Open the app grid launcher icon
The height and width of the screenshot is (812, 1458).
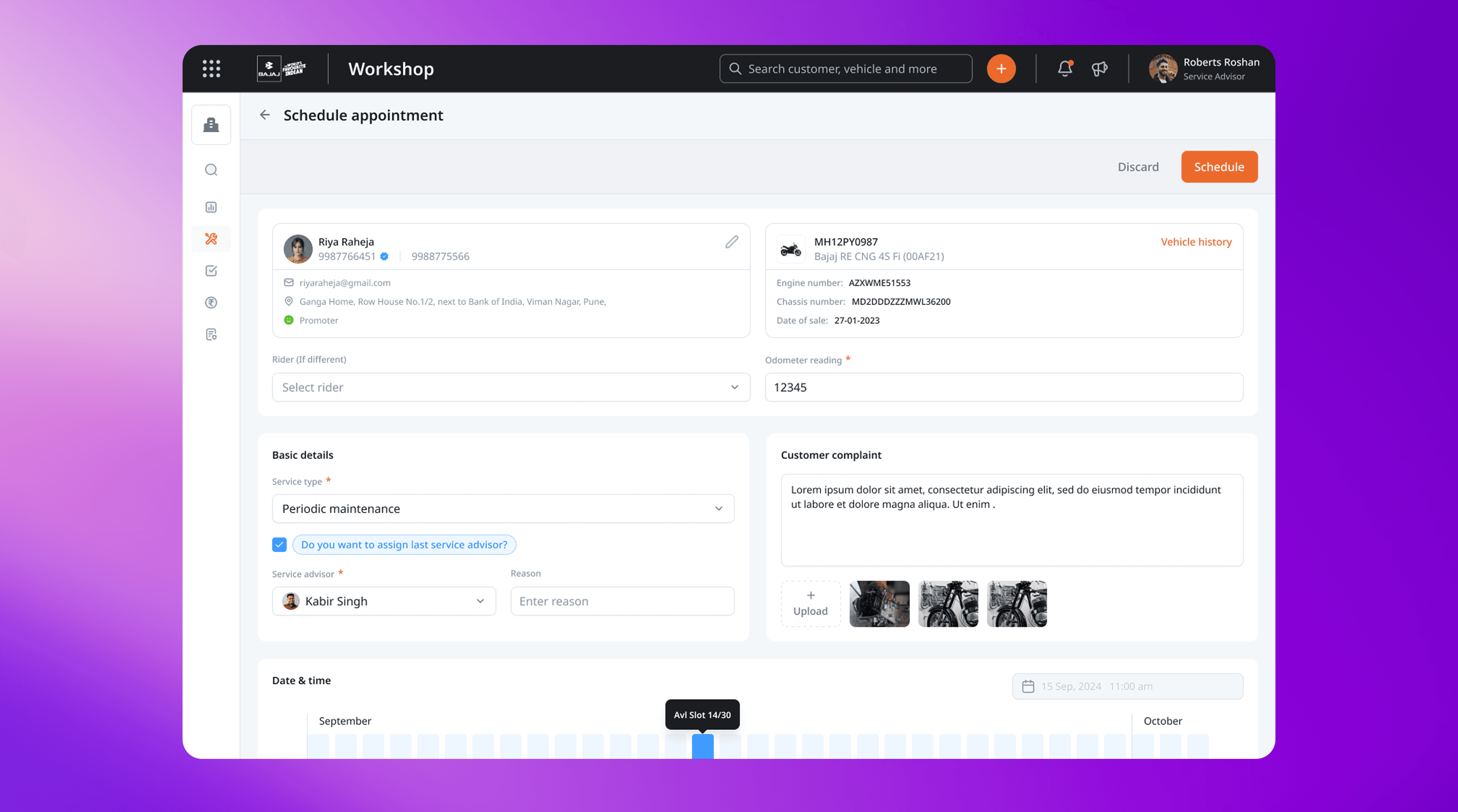[x=211, y=68]
